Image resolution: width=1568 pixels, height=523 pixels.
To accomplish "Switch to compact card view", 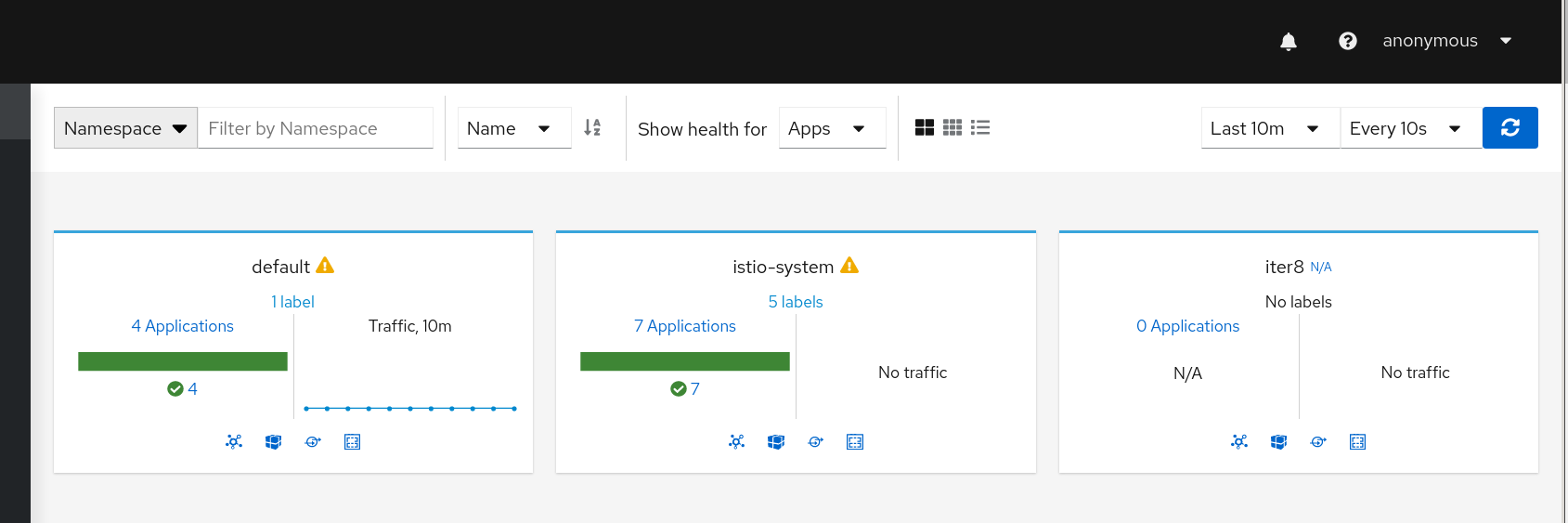I will point(952,127).
